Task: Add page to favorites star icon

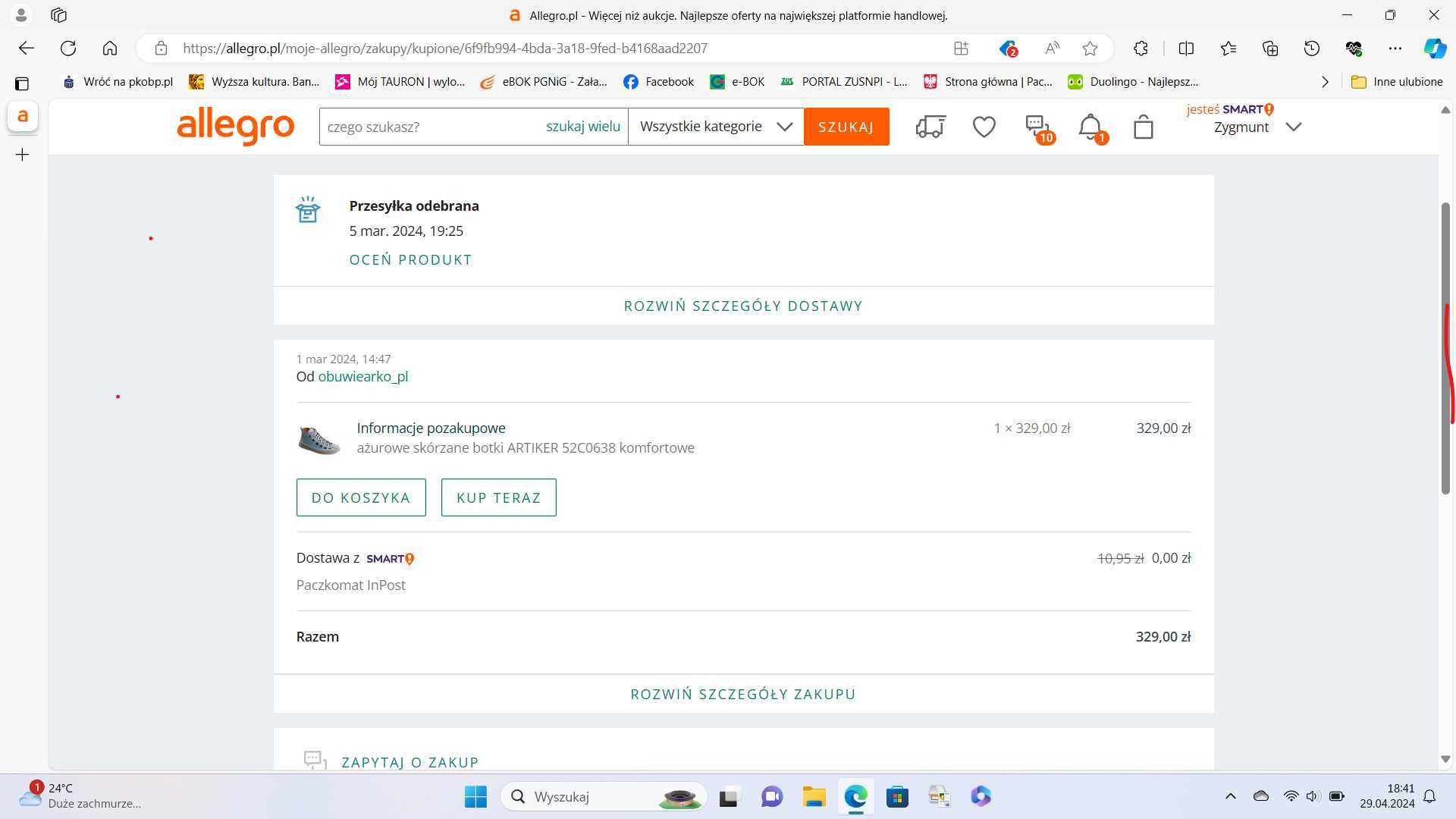Action: [1090, 49]
